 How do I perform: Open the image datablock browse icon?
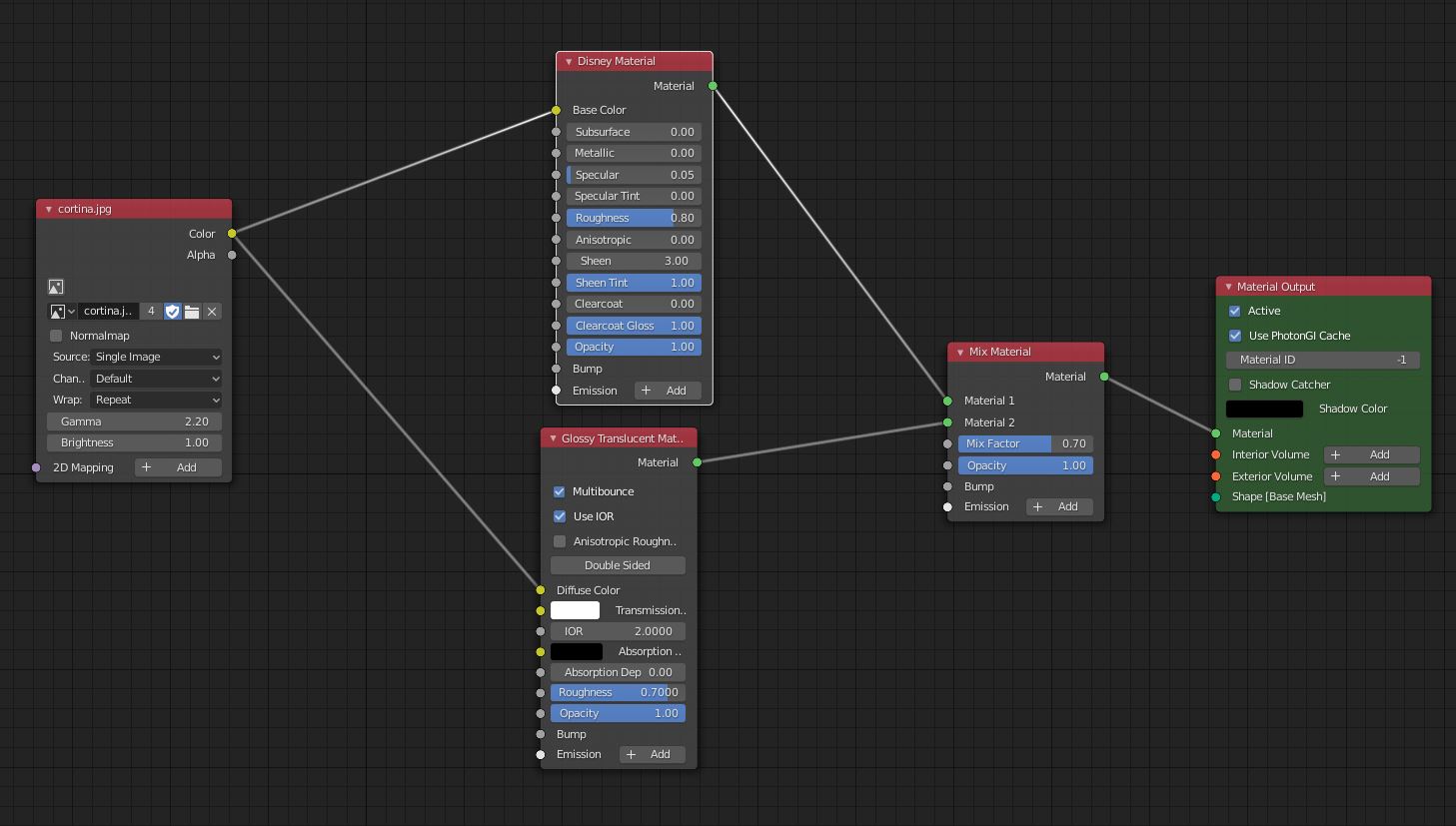point(62,312)
